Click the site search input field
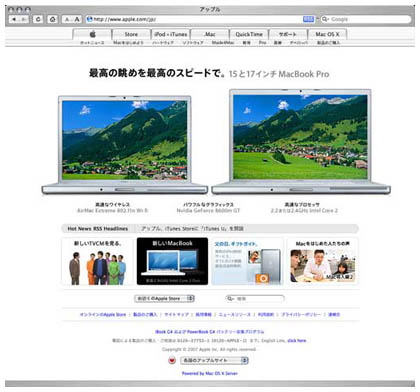Screen dimensions: 420x392 point(255,299)
